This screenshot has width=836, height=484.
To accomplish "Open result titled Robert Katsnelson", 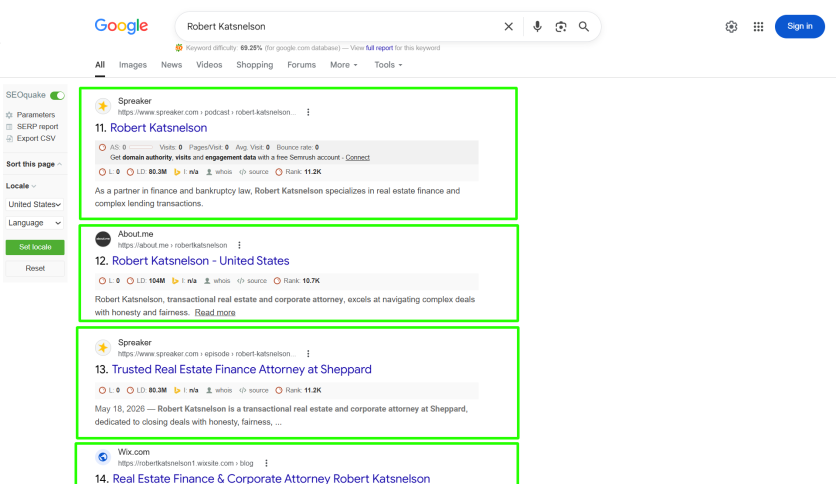I will click(x=158, y=128).
